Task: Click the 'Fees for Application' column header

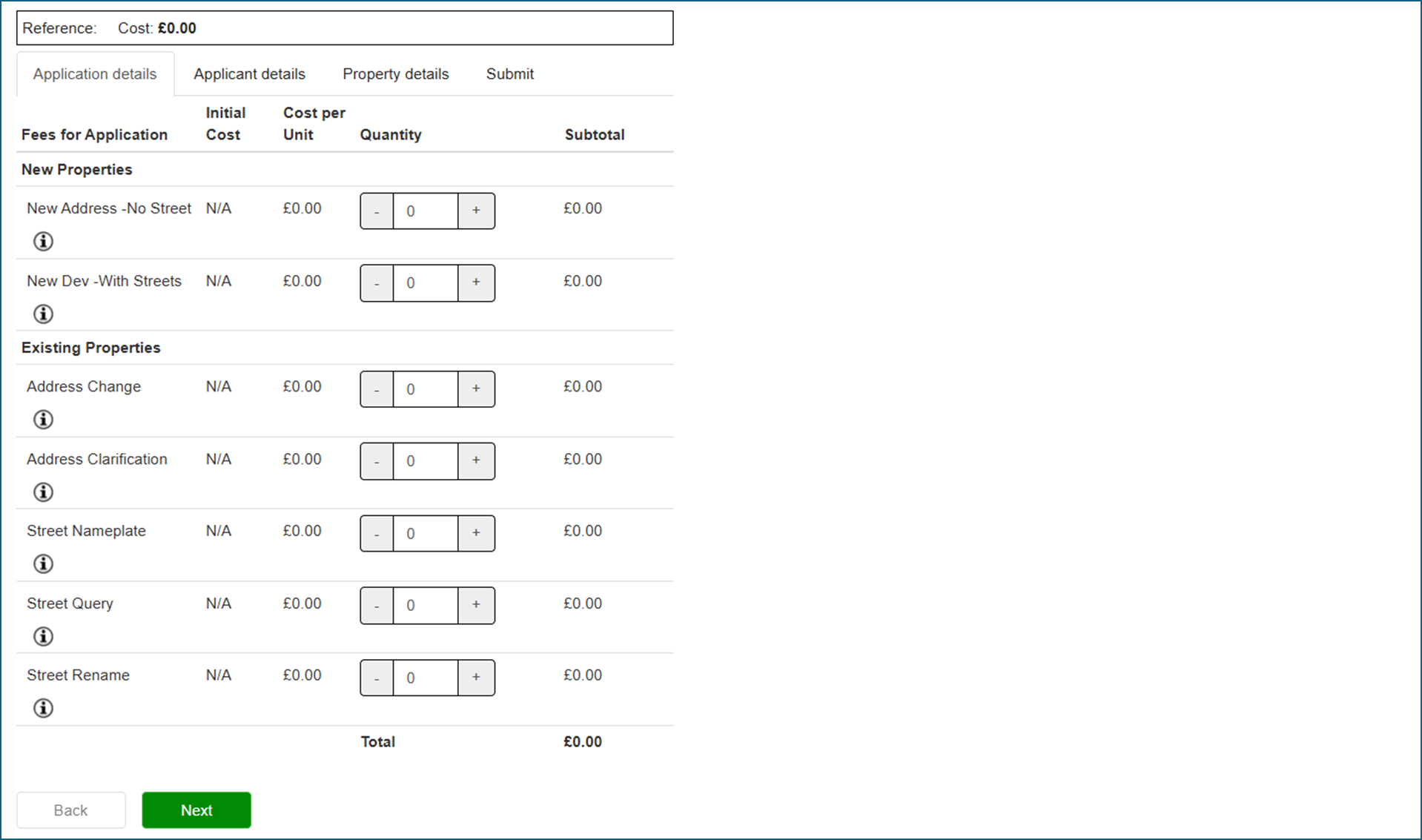Action: pyautogui.click(x=95, y=135)
